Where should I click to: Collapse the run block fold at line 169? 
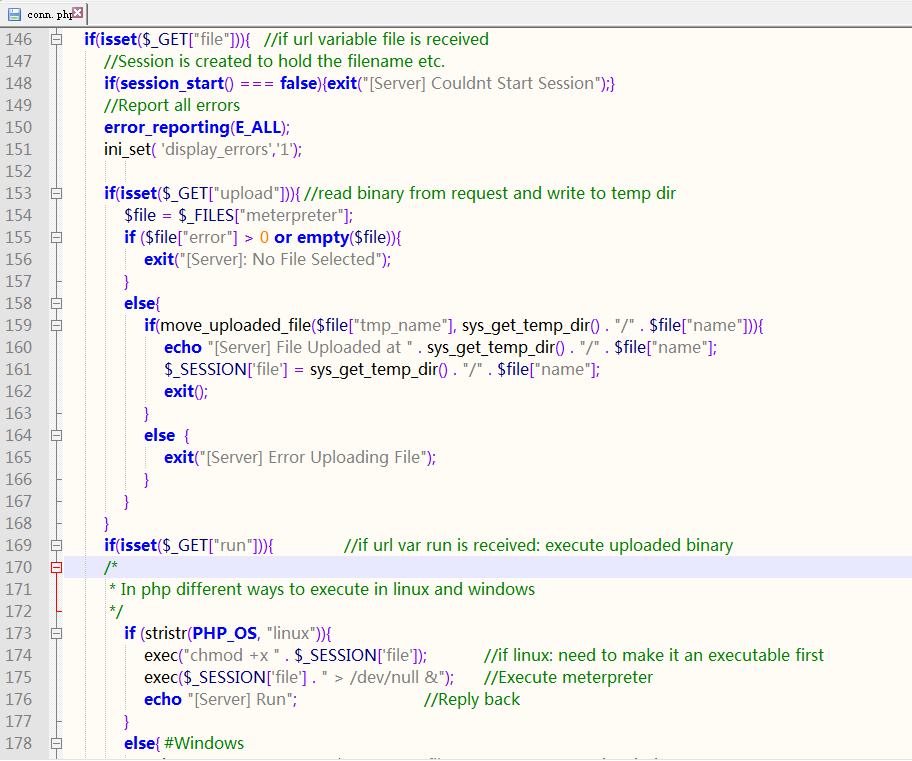pyautogui.click(x=56, y=546)
